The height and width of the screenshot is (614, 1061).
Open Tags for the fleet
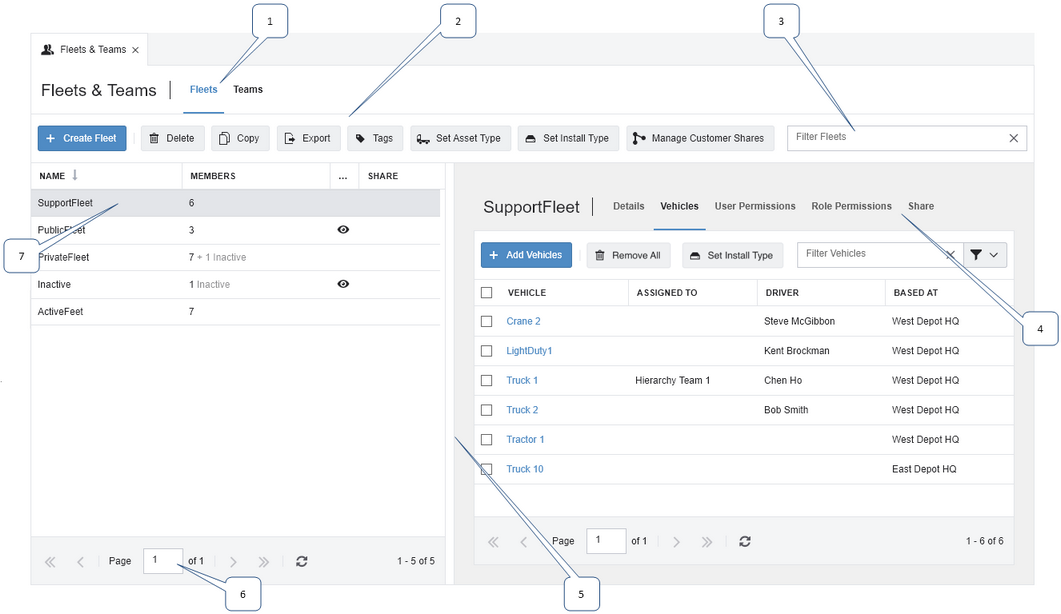(376, 138)
